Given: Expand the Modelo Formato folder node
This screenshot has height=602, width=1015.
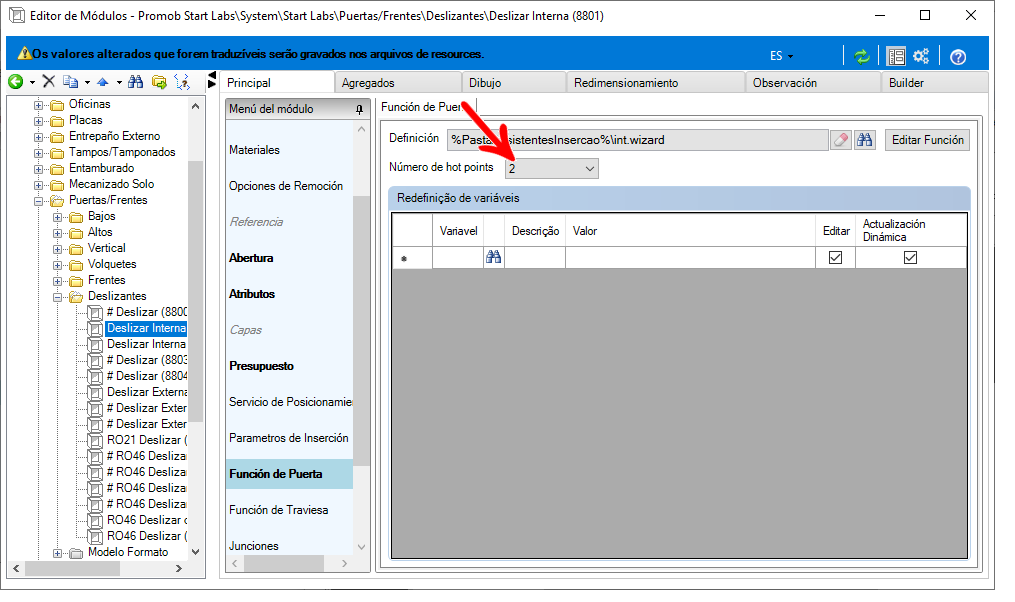Looking at the screenshot, I should pyautogui.click(x=58, y=553).
